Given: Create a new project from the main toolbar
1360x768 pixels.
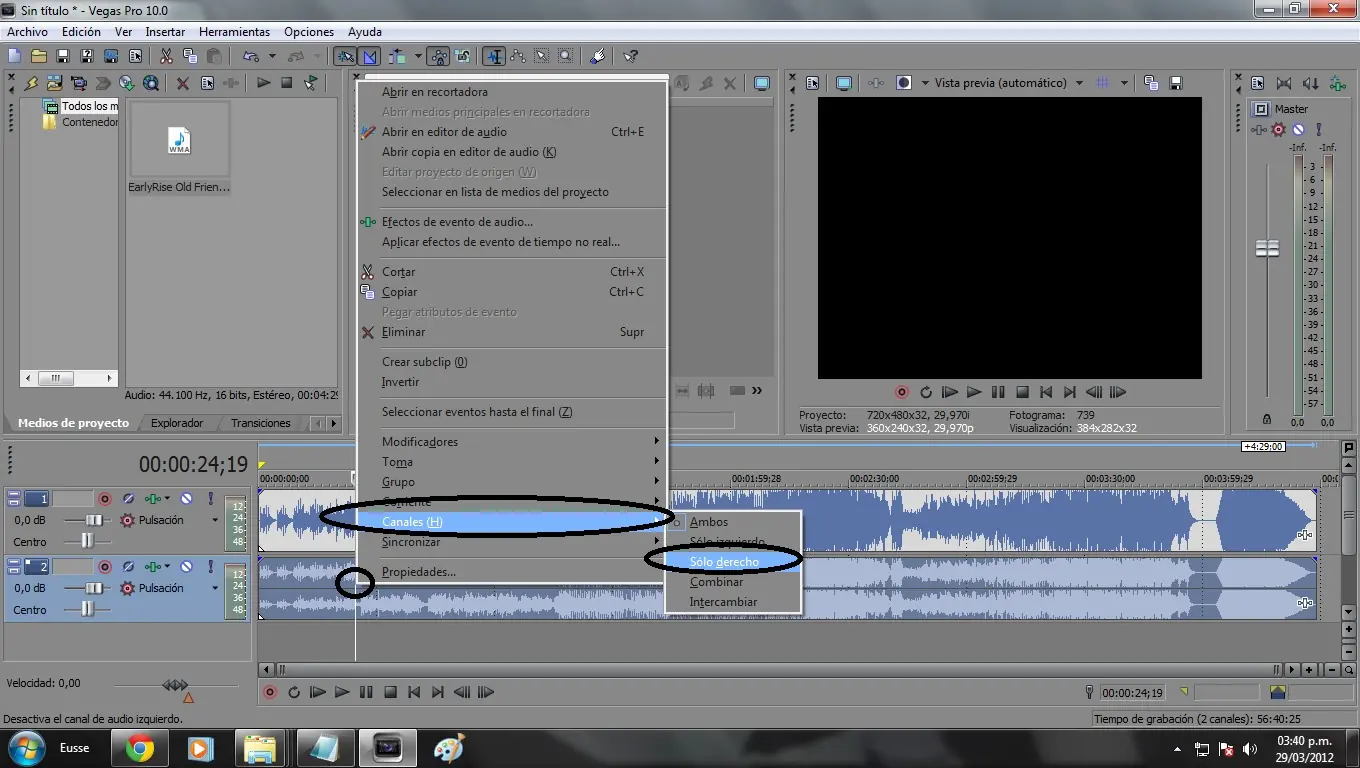Looking at the screenshot, I should coord(15,56).
